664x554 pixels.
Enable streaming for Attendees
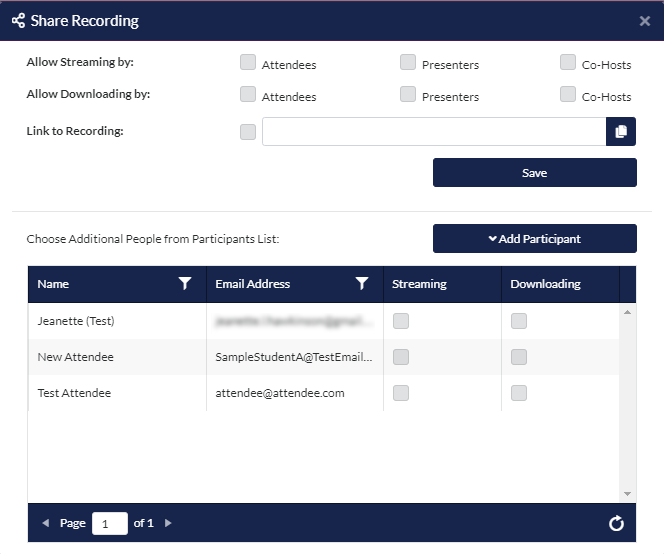pyautogui.click(x=248, y=63)
